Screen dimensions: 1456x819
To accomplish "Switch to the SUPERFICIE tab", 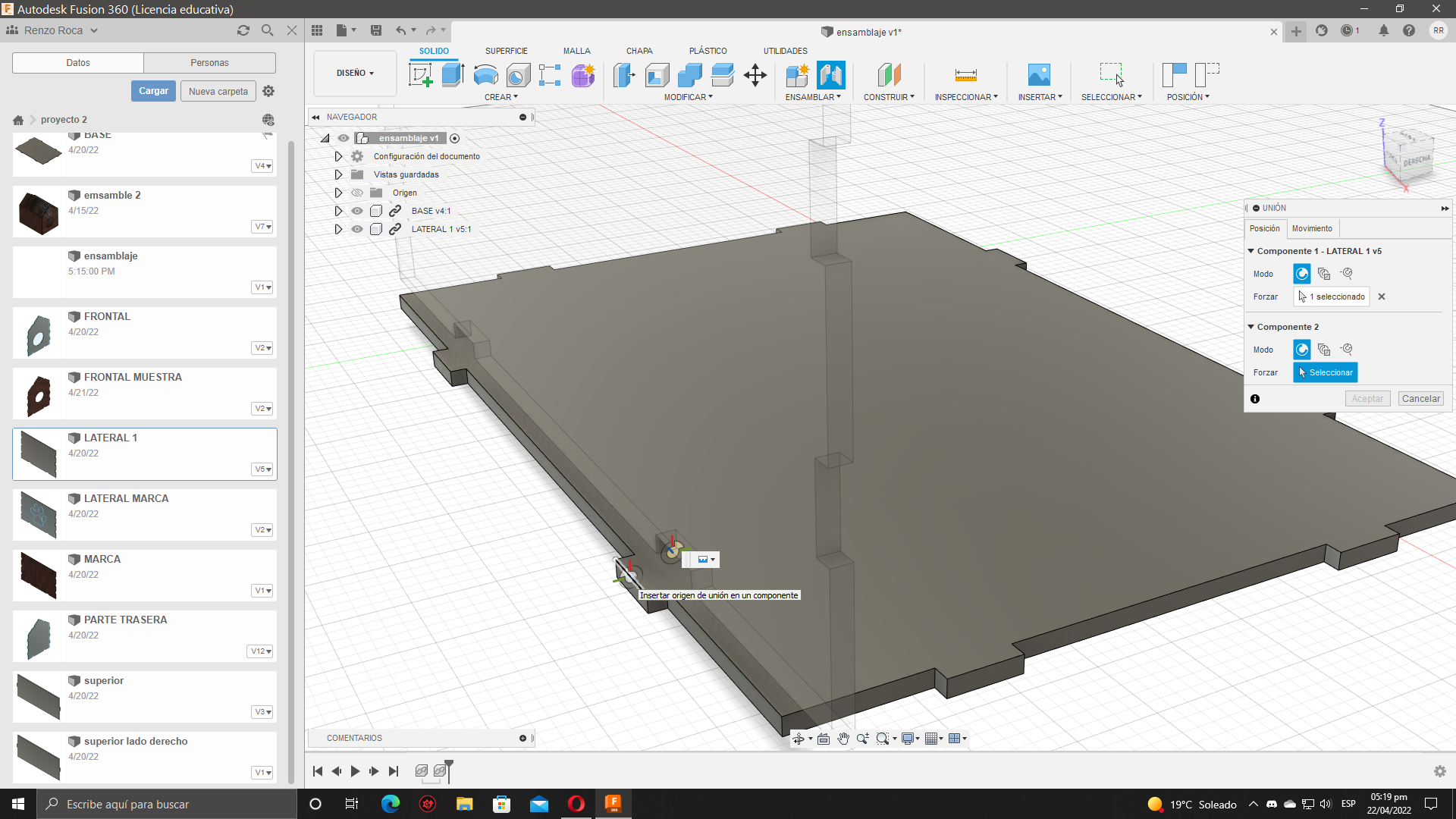I will 506,51.
